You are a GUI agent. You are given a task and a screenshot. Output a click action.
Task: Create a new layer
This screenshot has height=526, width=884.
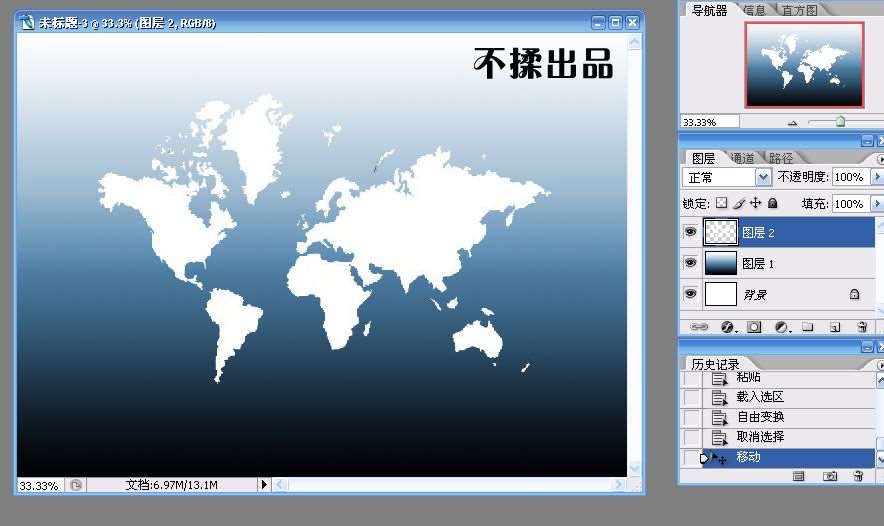(834, 327)
